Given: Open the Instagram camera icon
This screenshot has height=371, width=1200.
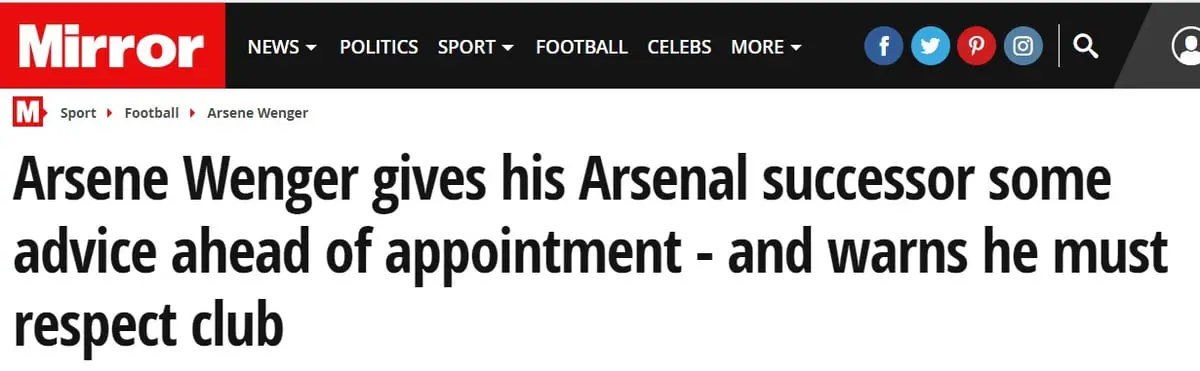Looking at the screenshot, I should coord(1023,46).
